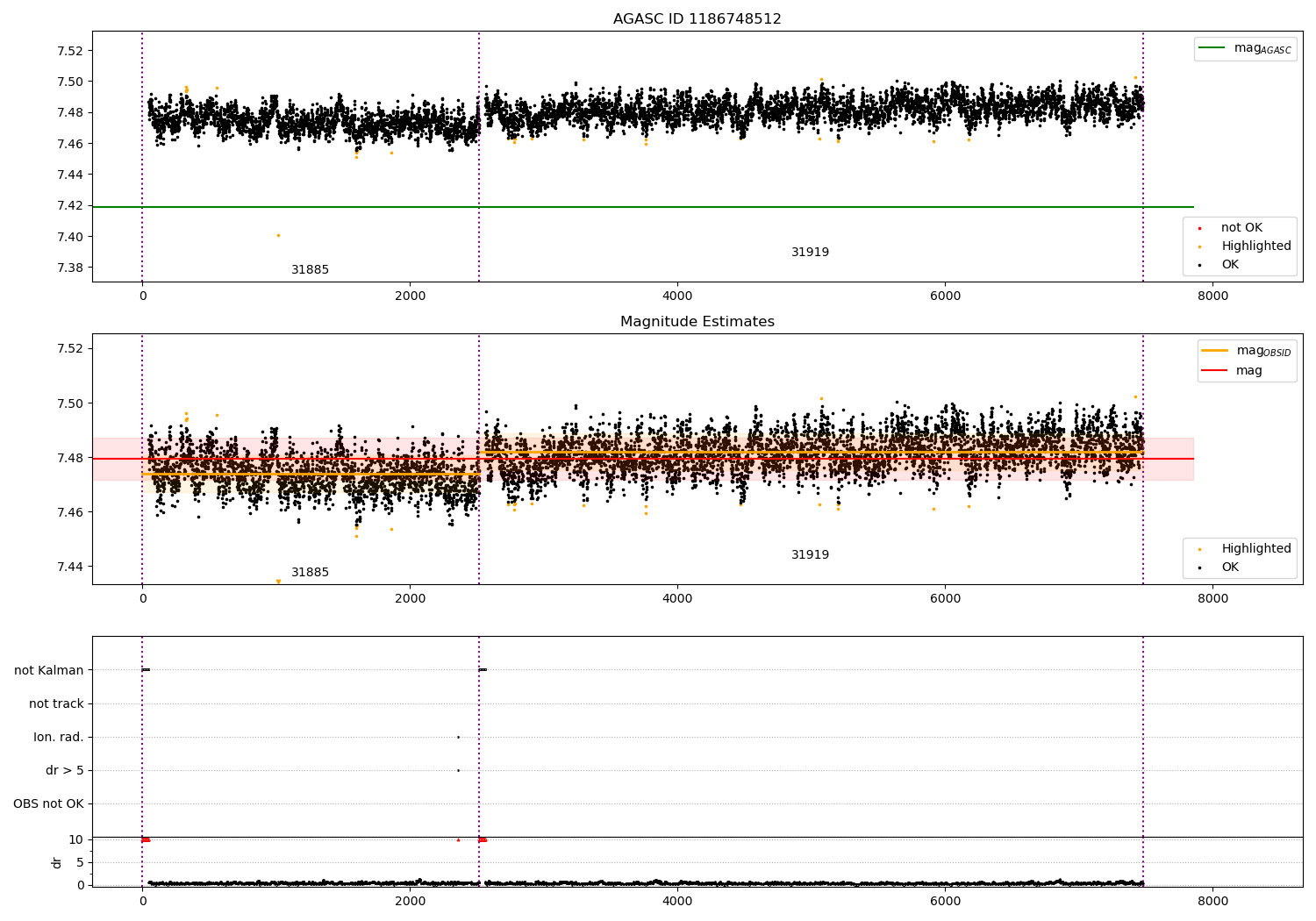1316x921 pixels.
Task: Click the red 'not OK' legend marker
Action: 1199,228
